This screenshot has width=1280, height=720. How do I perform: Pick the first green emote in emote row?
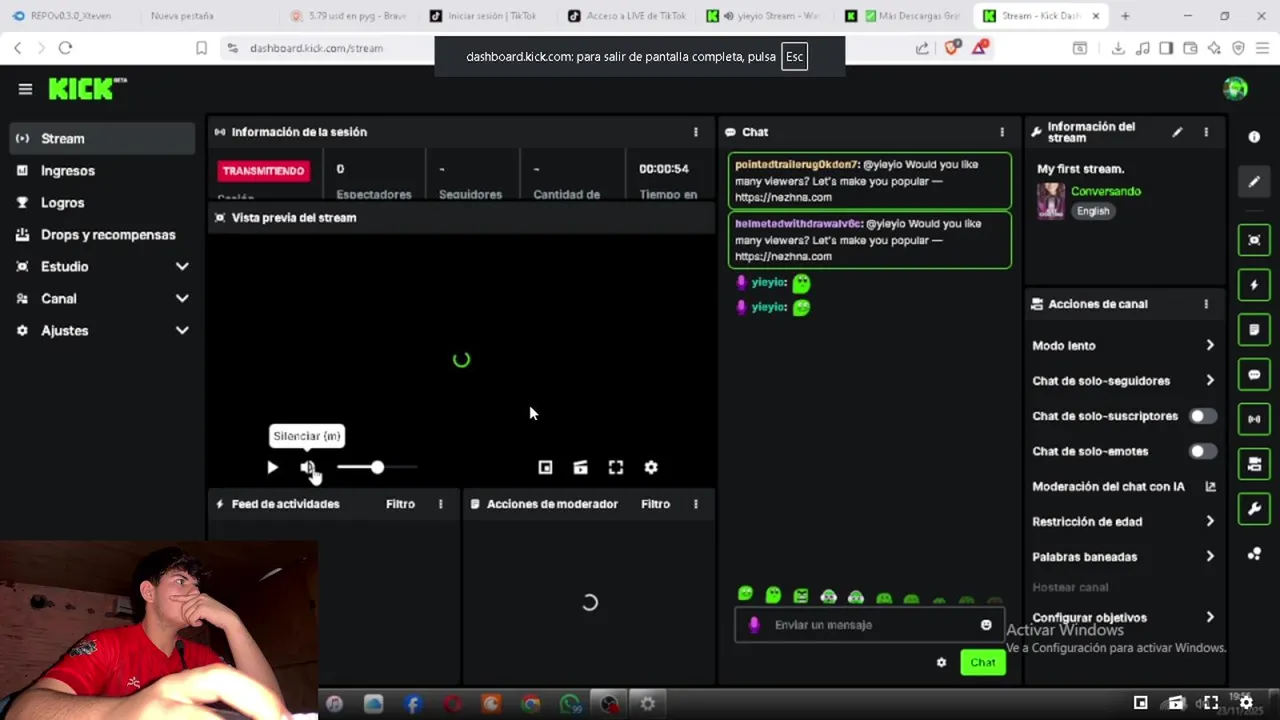pos(745,595)
